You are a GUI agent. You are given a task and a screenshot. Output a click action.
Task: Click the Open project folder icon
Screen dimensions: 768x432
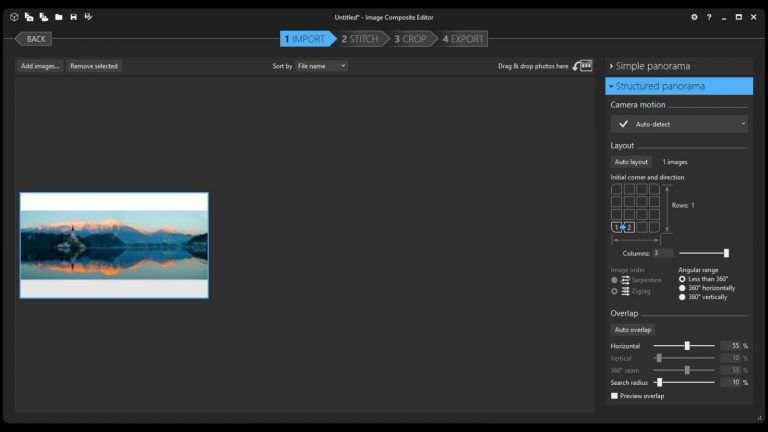[x=58, y=17]
